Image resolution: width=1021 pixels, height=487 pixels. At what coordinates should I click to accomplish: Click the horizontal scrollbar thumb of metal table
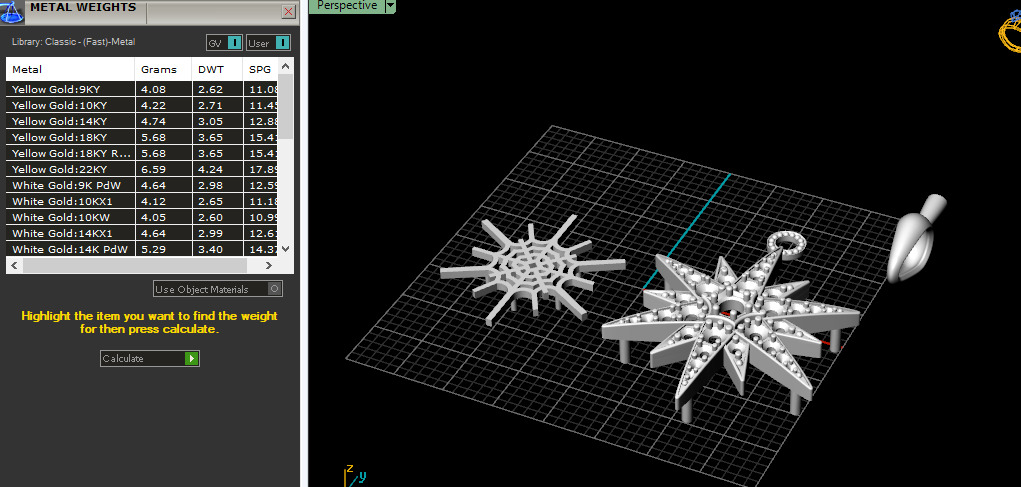pos(135,266)
